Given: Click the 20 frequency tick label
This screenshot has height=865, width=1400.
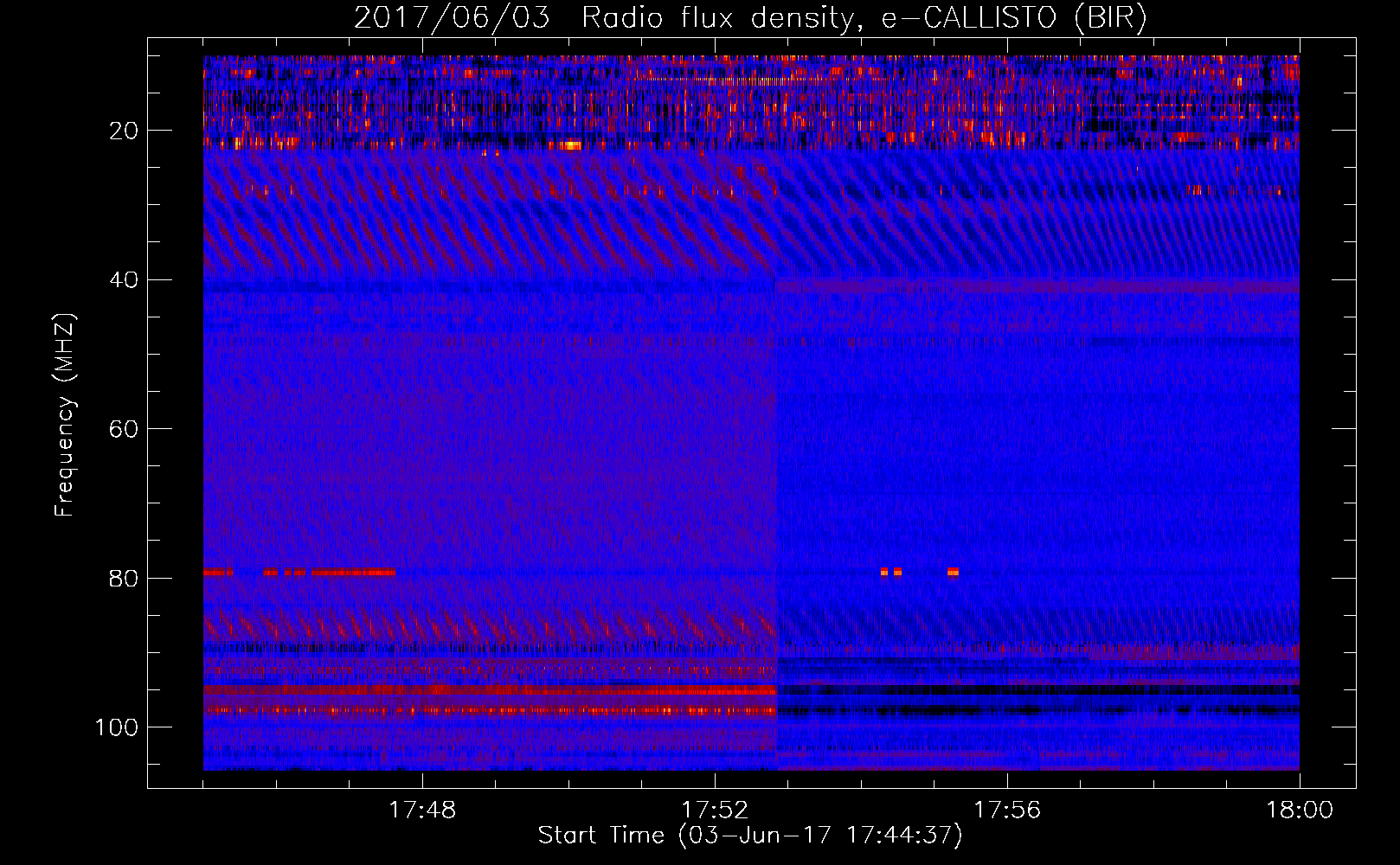Looking at the screenshot, I should point(125,131).
